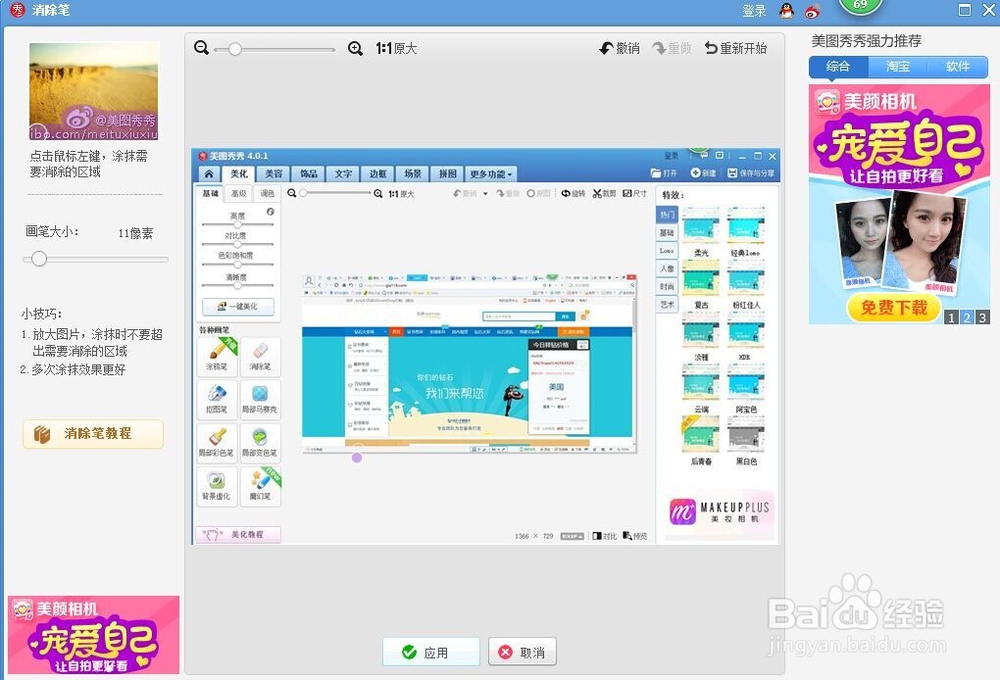Open the right-side 宠爱自己 ad banner
The height and width of the screenshot is (680, 1000).
tap(899, 204)
